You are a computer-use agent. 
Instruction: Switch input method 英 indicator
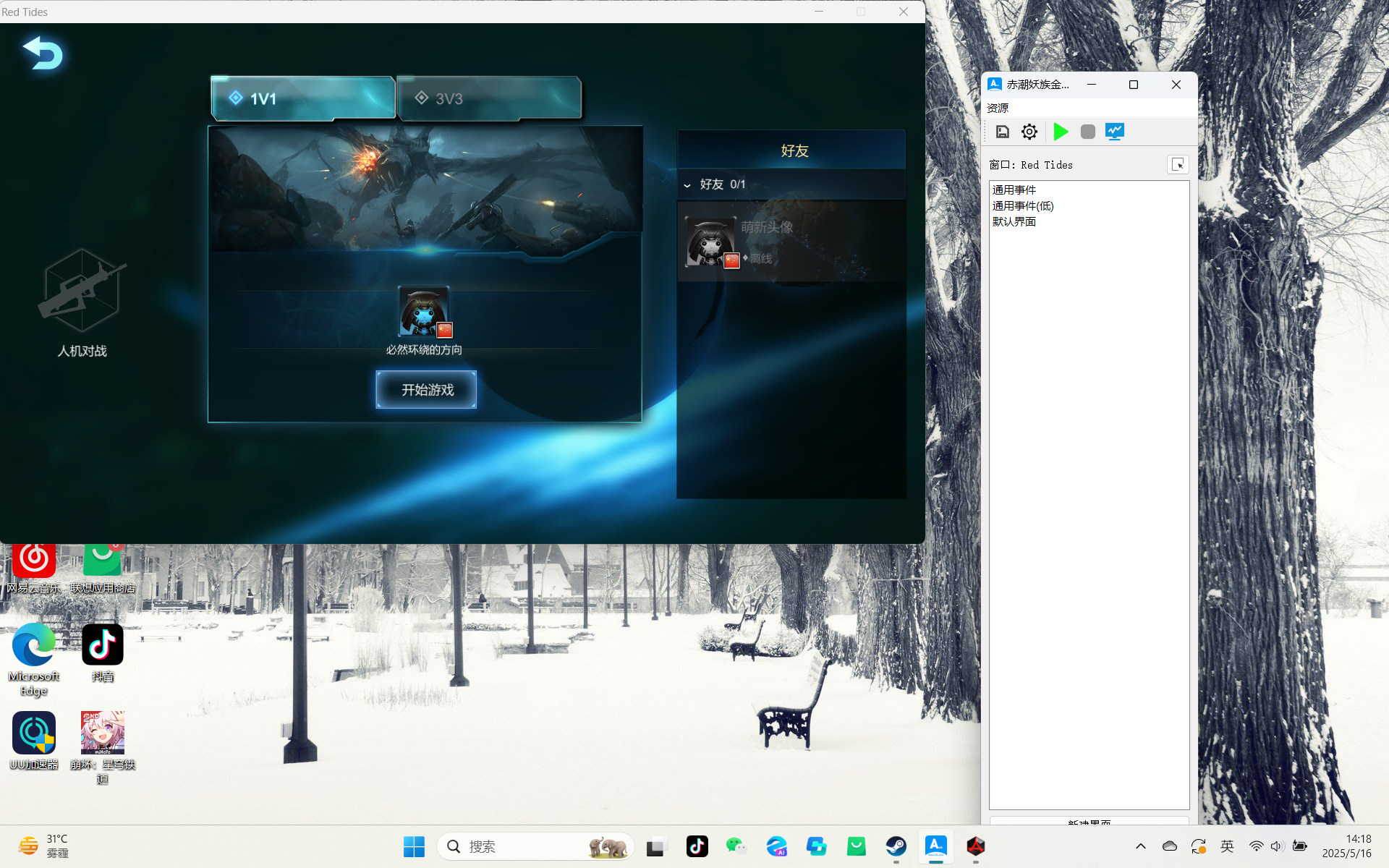click(1227, 846)
